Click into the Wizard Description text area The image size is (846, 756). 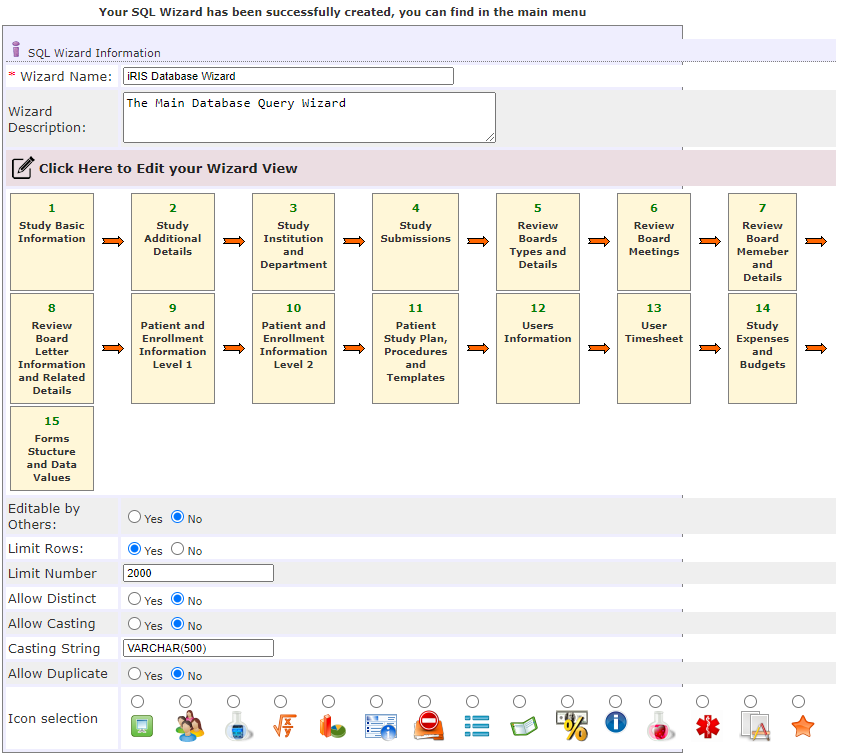tap(309, 118)
